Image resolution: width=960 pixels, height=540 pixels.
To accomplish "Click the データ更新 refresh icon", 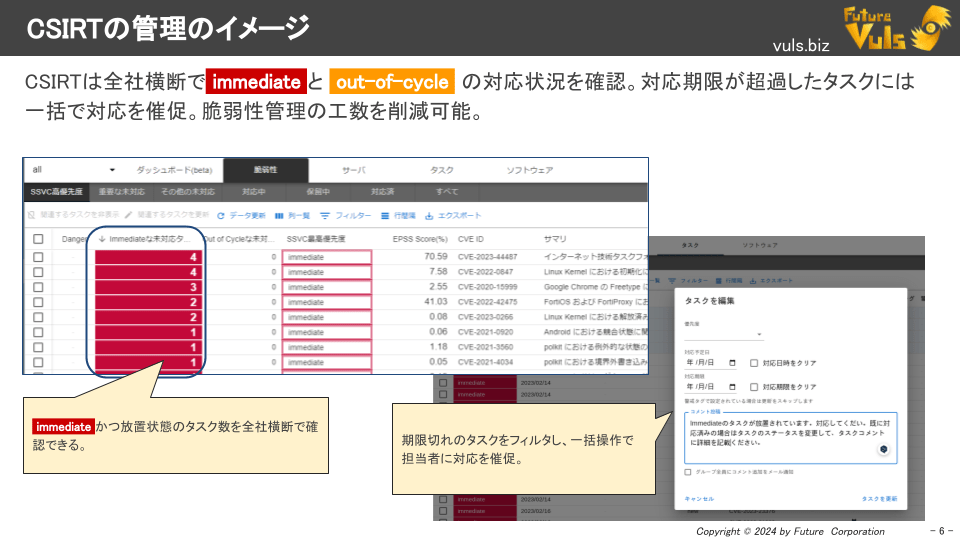I will click(x=220, y=215).
